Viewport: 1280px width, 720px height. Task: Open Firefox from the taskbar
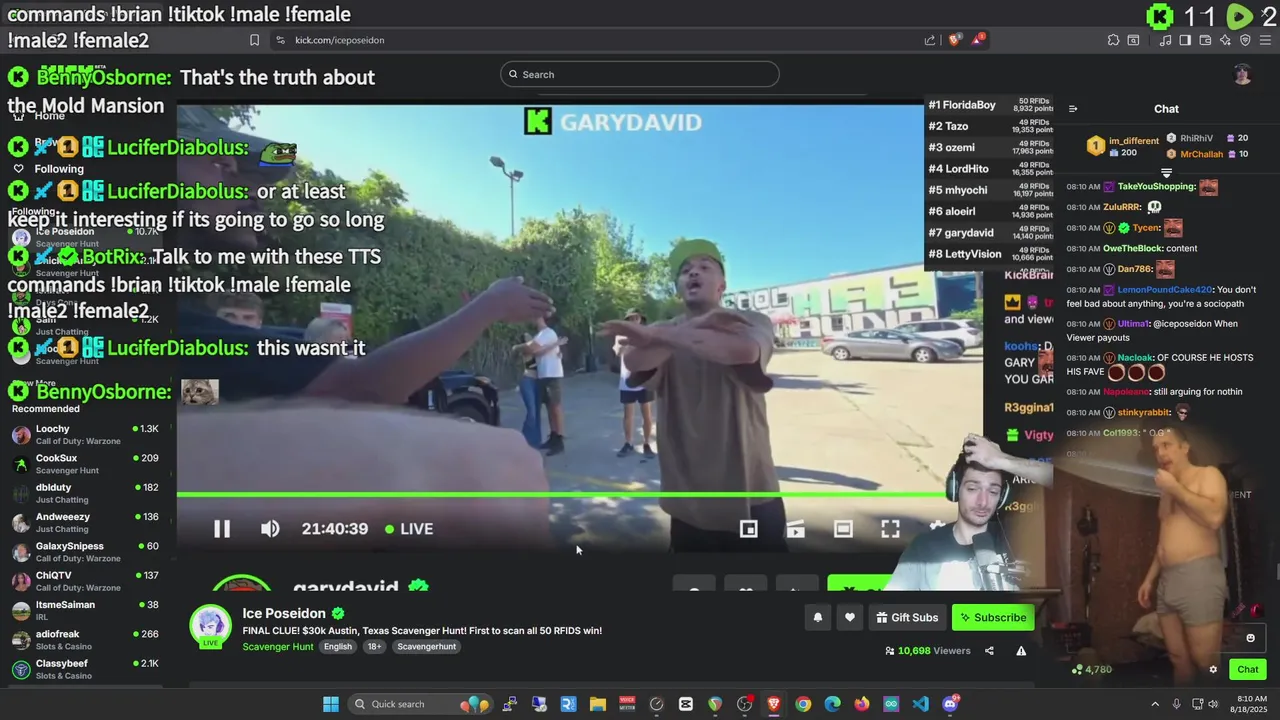coord(862,704)
